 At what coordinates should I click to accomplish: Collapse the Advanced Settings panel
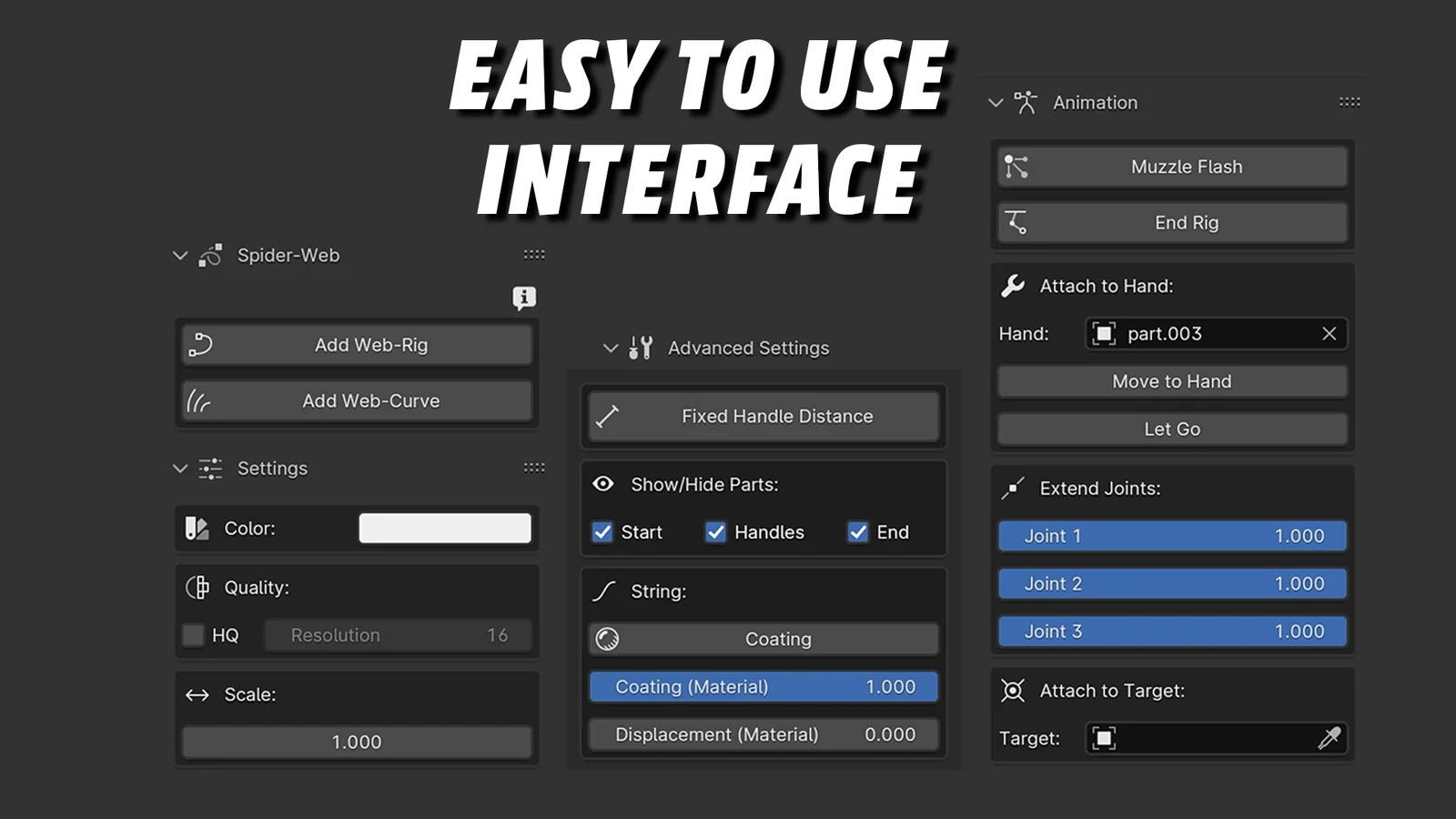[x=611, y=348]
